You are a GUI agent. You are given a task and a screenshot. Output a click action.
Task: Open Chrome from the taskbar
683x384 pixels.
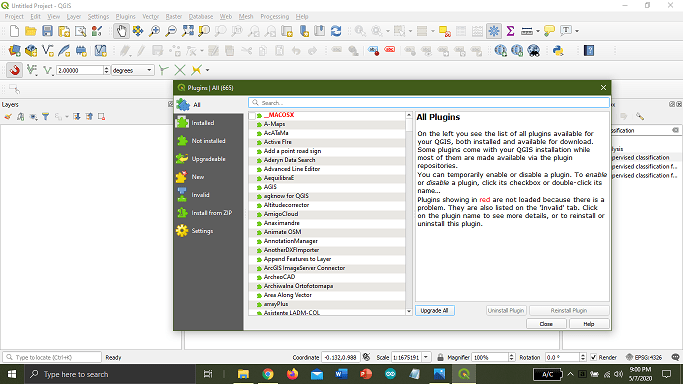[x=268, y=374]
